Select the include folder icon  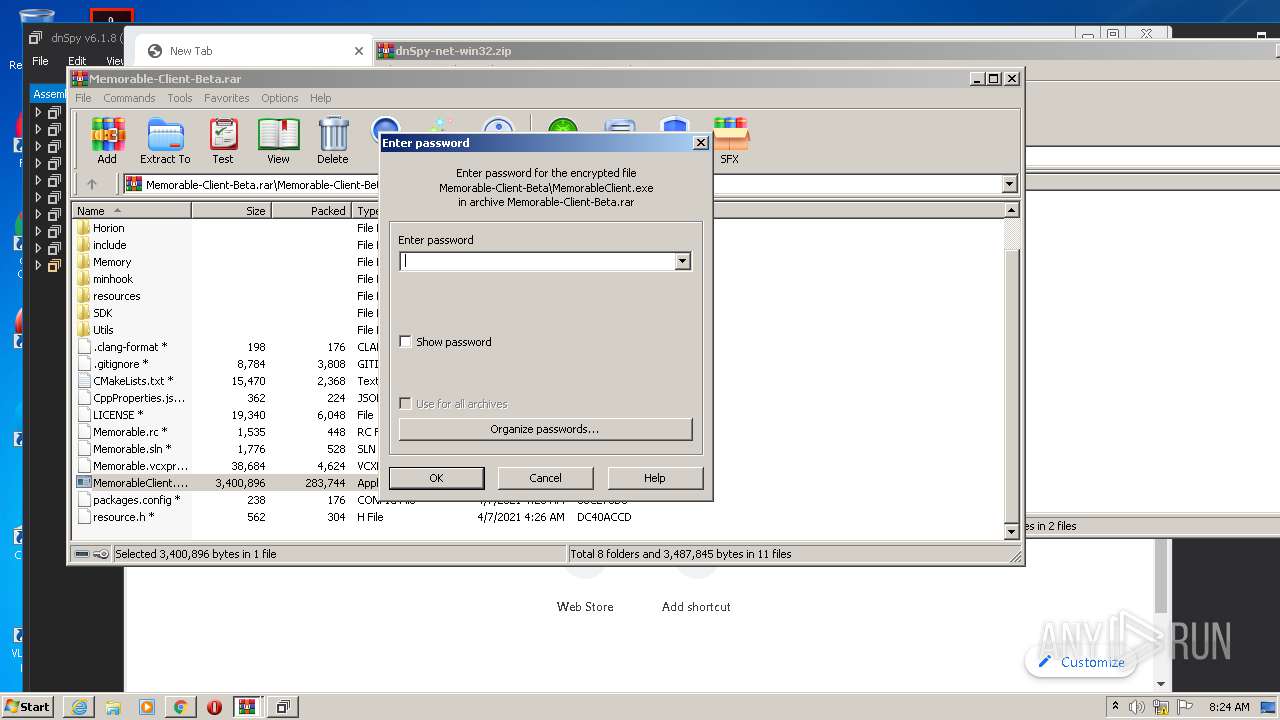point(84,245)
